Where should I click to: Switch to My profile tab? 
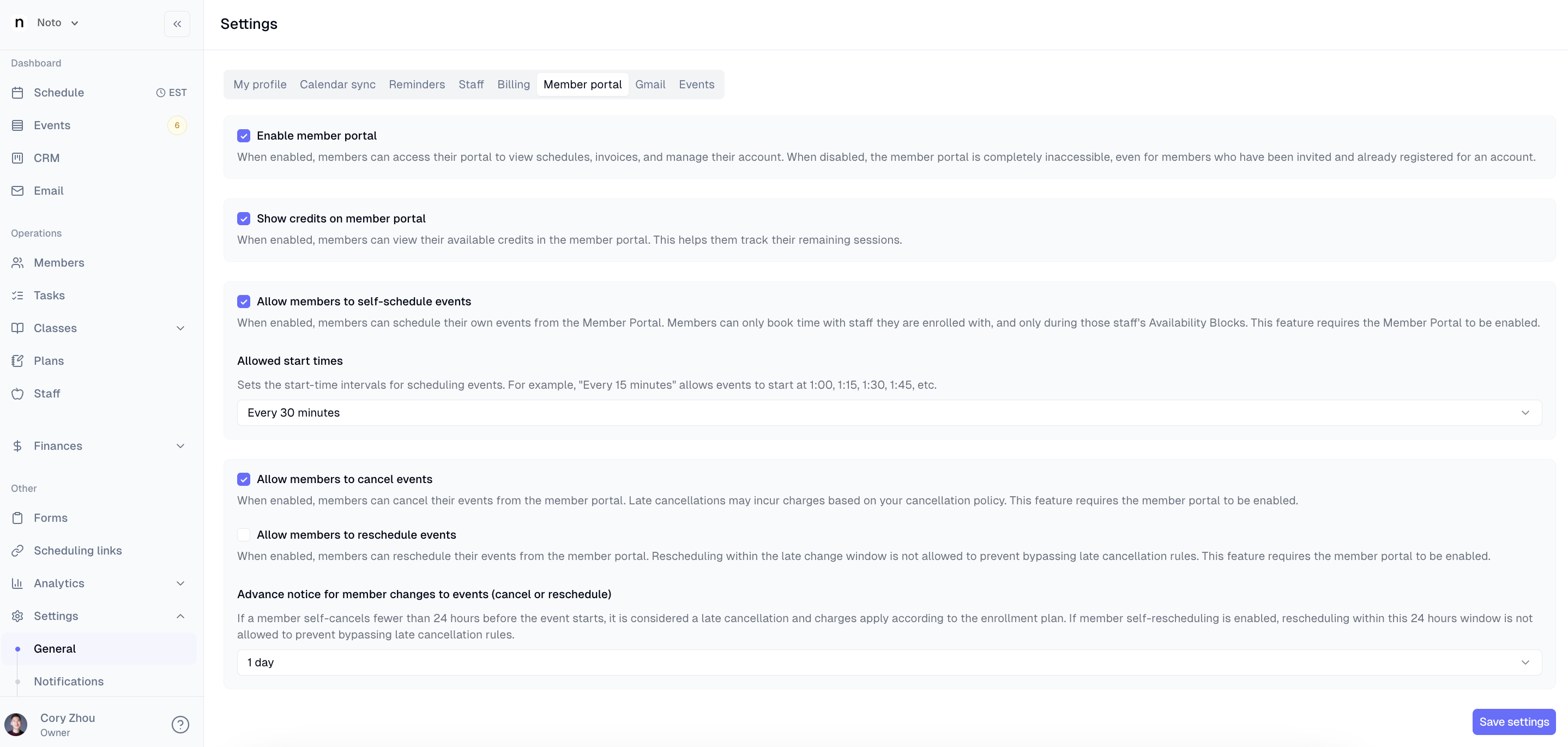tap(260, 85)
